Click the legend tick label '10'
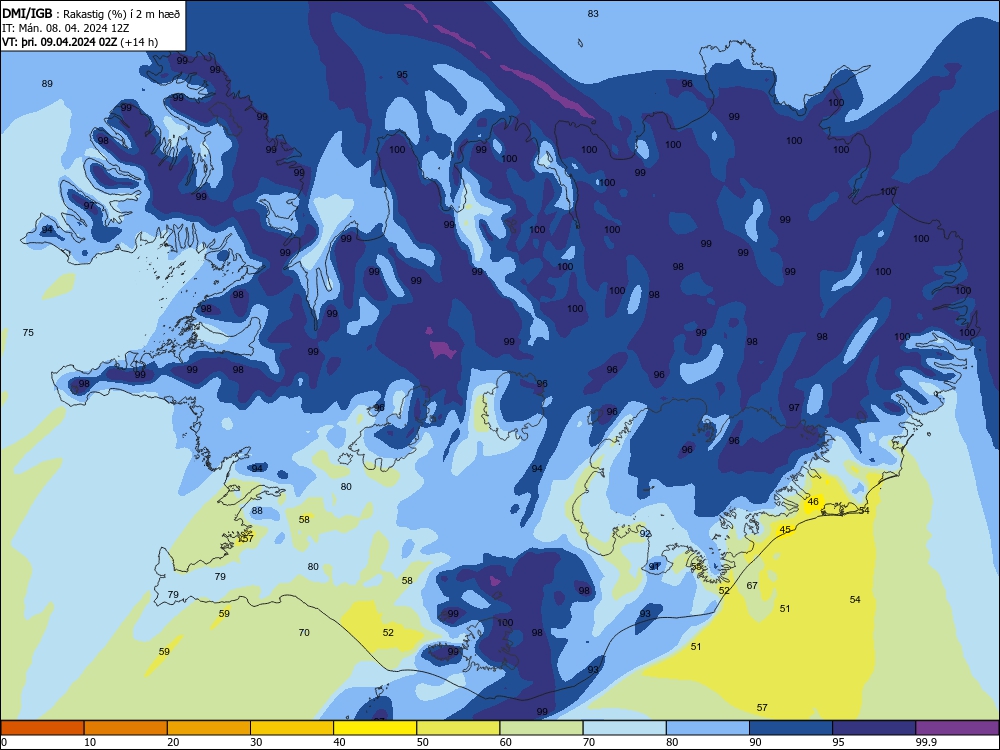 tap(90, 742)
